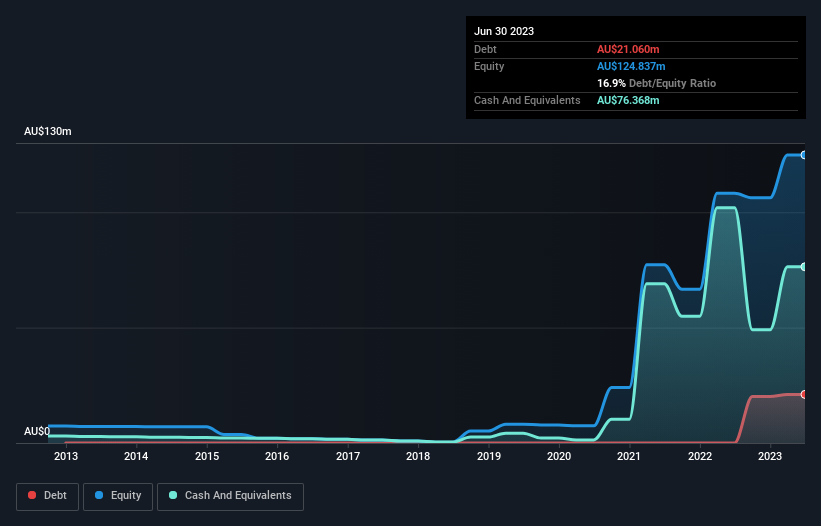Click the 2013 x-axis label
Image resolution: width=821 pixels, height=526 pixels.
click(x=66, y=456)
